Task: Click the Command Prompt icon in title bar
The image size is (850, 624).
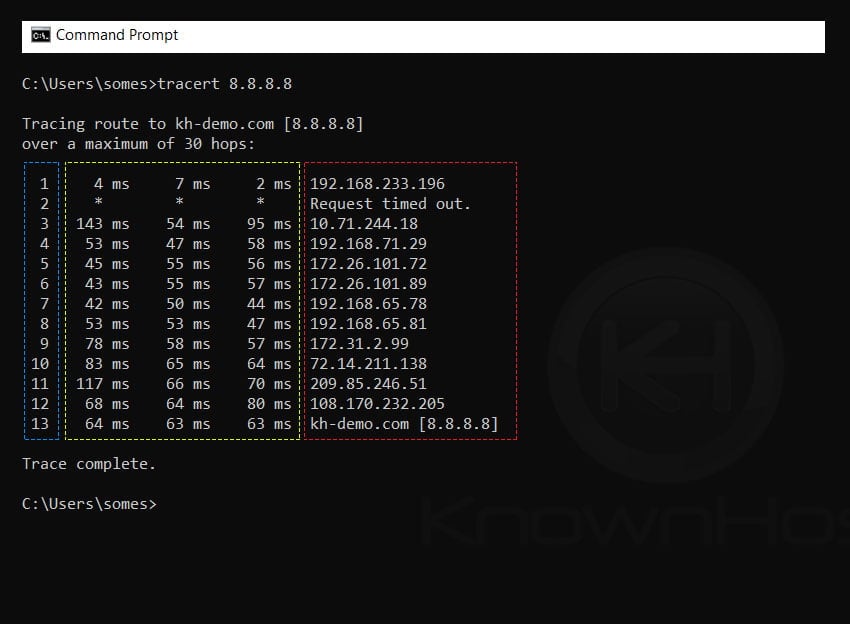Action: (41, 35)
